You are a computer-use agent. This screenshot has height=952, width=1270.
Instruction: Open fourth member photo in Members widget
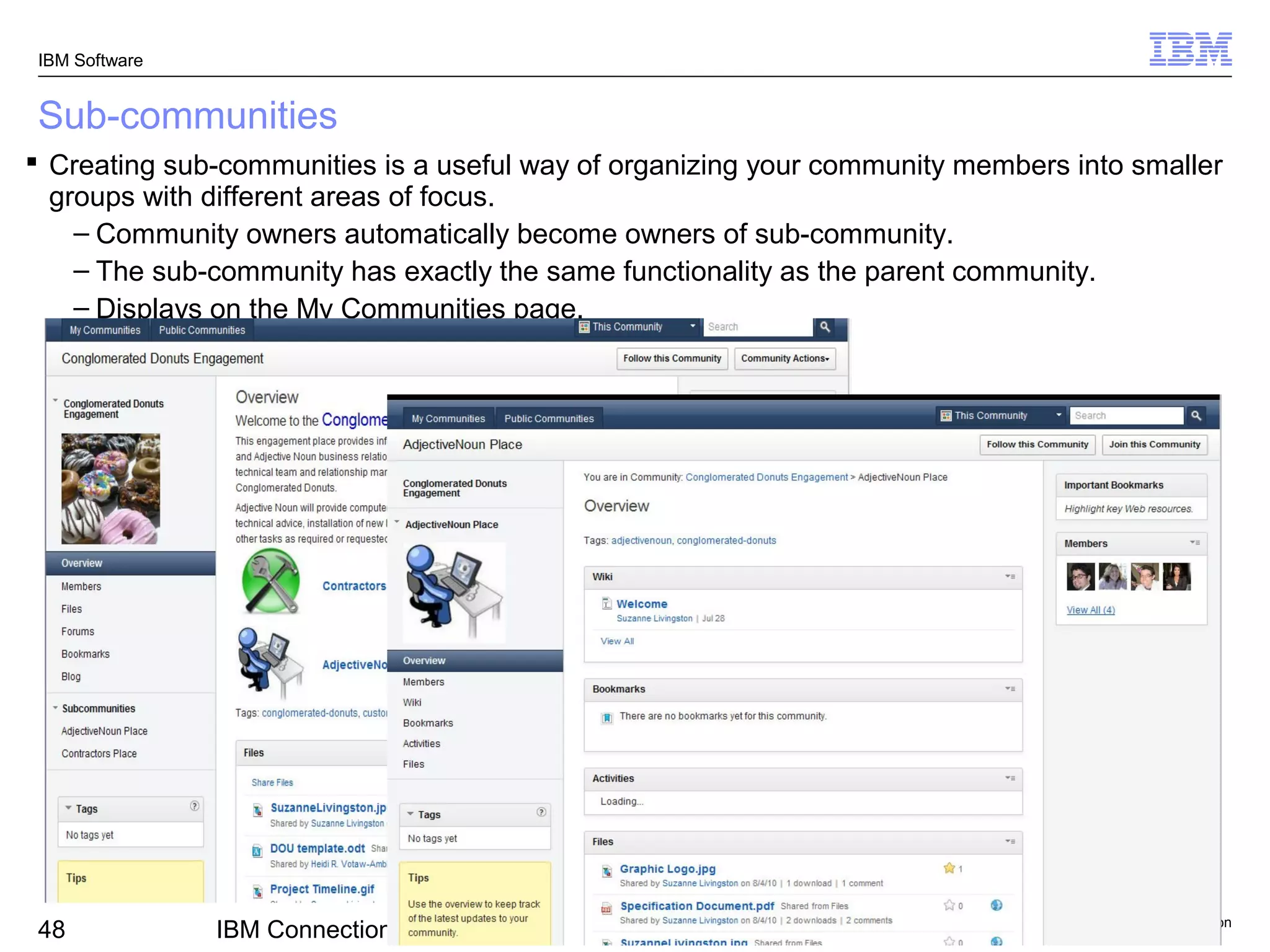[1177, 576]
